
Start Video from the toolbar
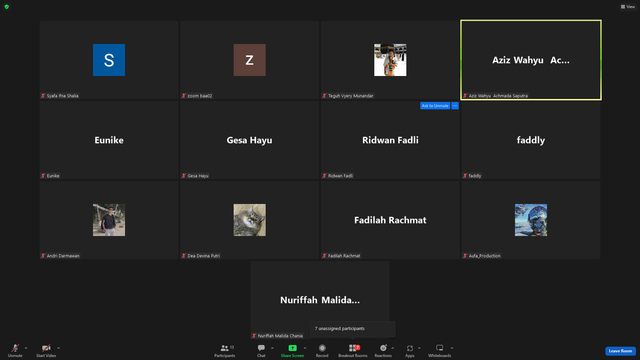[x=46, y=350]
